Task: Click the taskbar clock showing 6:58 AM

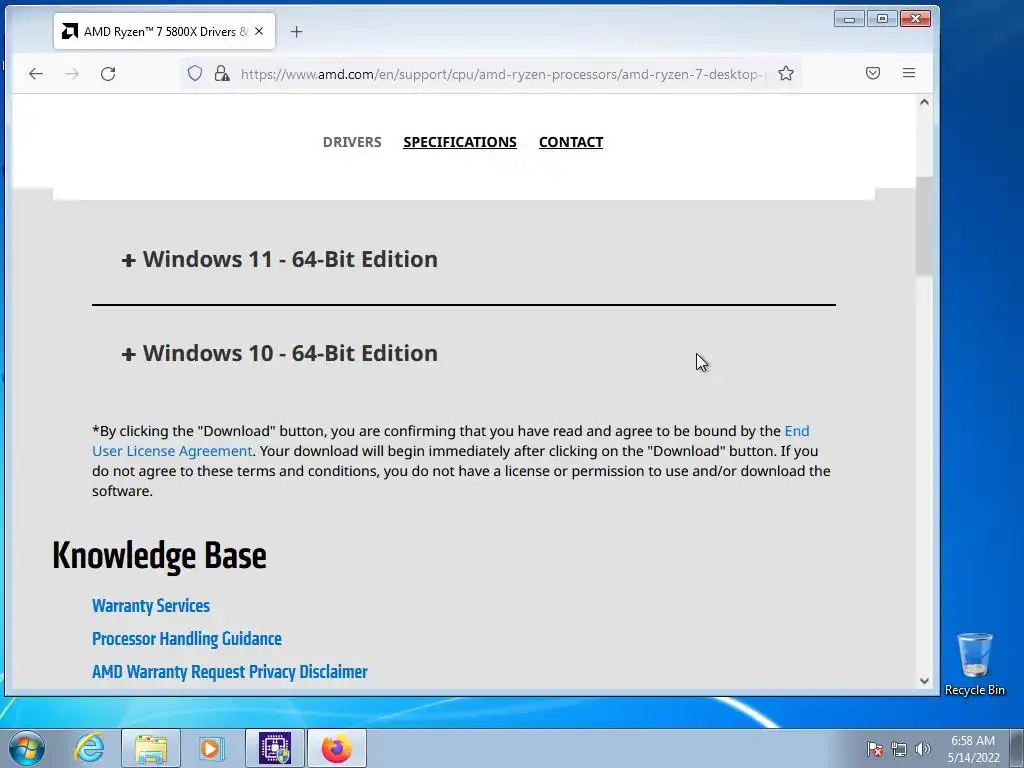Action: pos(973,748)
